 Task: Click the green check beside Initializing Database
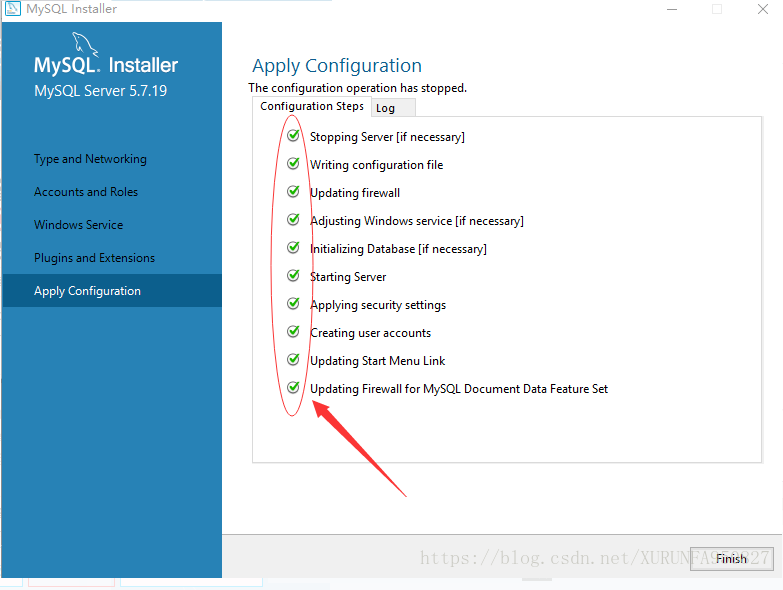coord(293,248)
